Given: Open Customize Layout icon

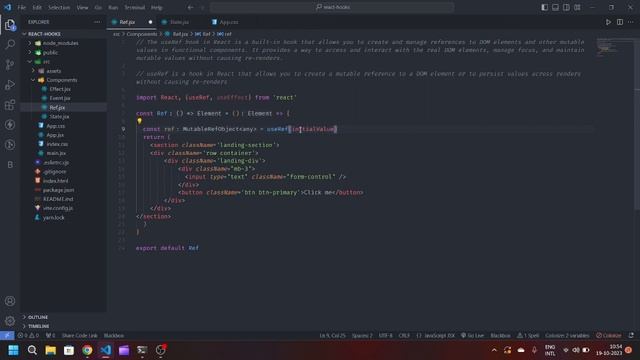Looking at the screenshot, I should [577, 7].
